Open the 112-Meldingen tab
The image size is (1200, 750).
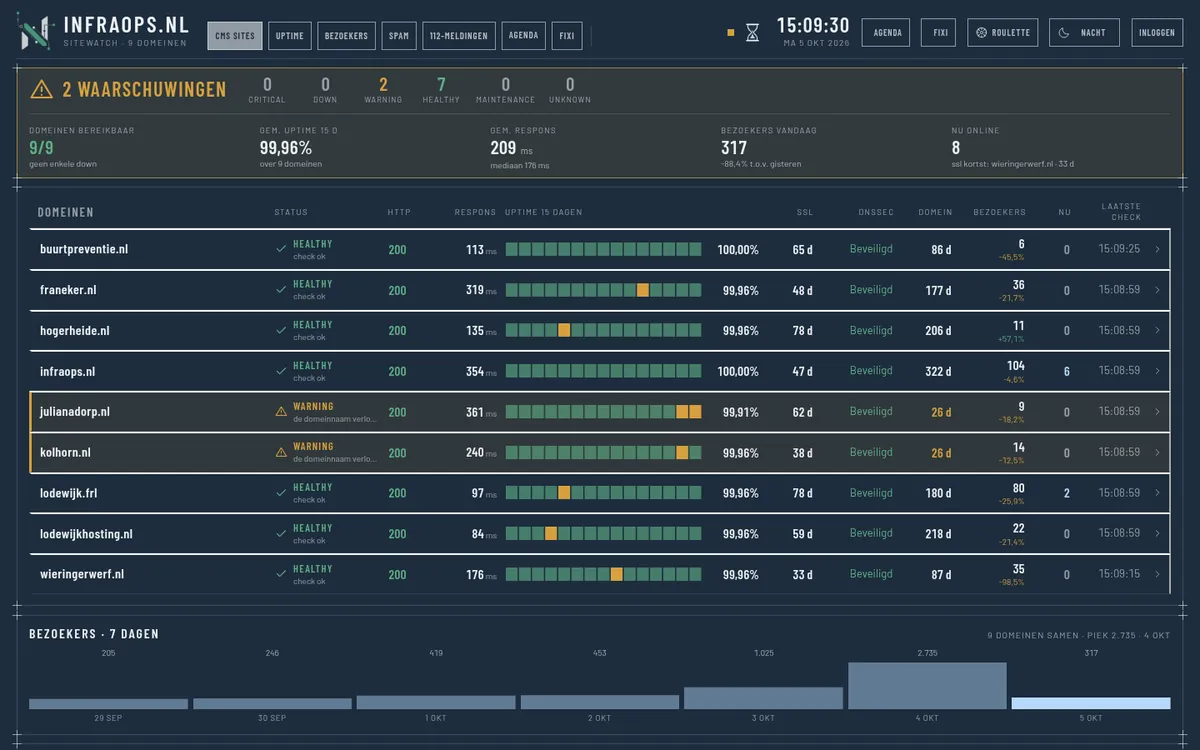coord(459,36)
